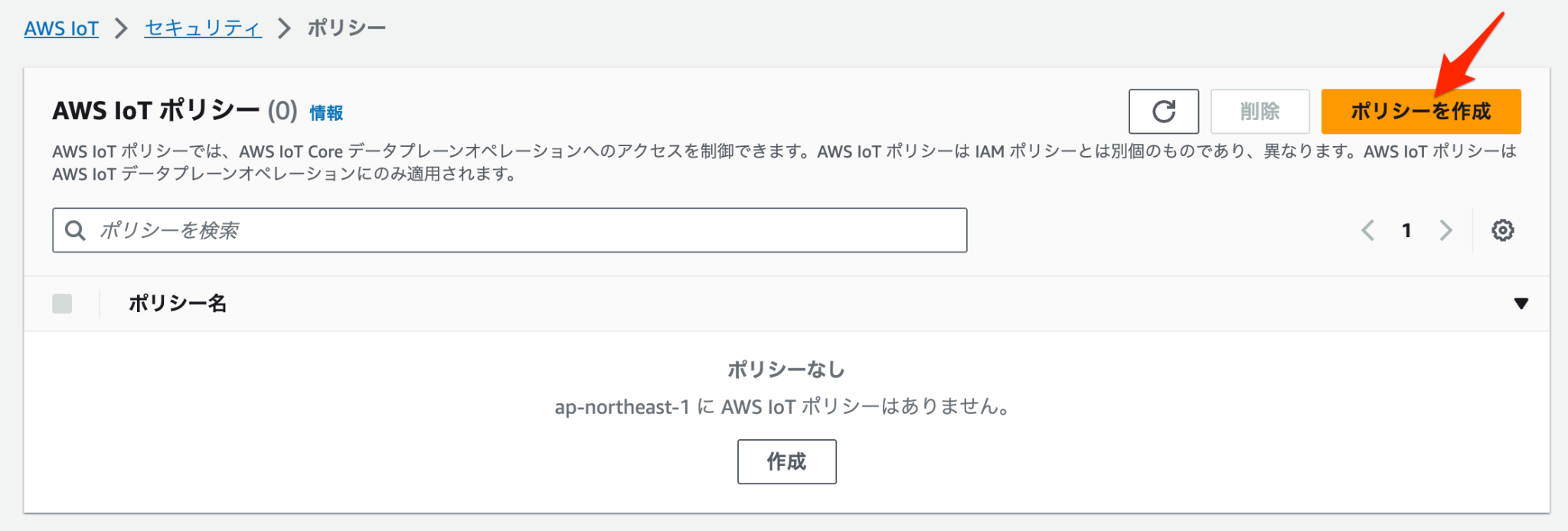Open the AWS IoT breadcrumb link
1568x531 pixels.
[61, 28]
